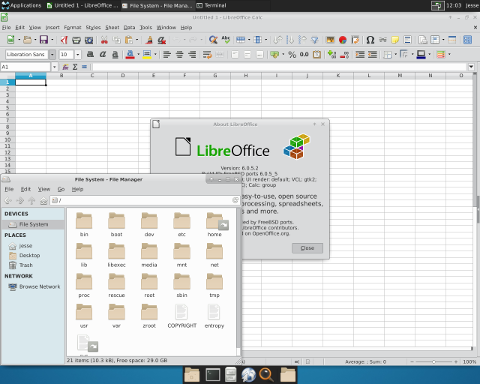Open the Tools menu in Calc
Screen dimensions: 480x384
pos(146,27)
